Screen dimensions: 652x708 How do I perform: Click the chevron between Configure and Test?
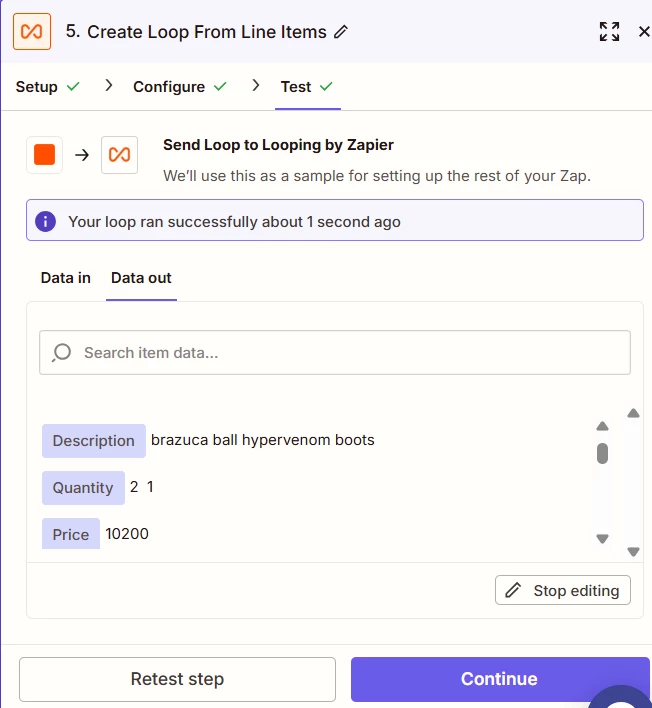pos(256,85)
